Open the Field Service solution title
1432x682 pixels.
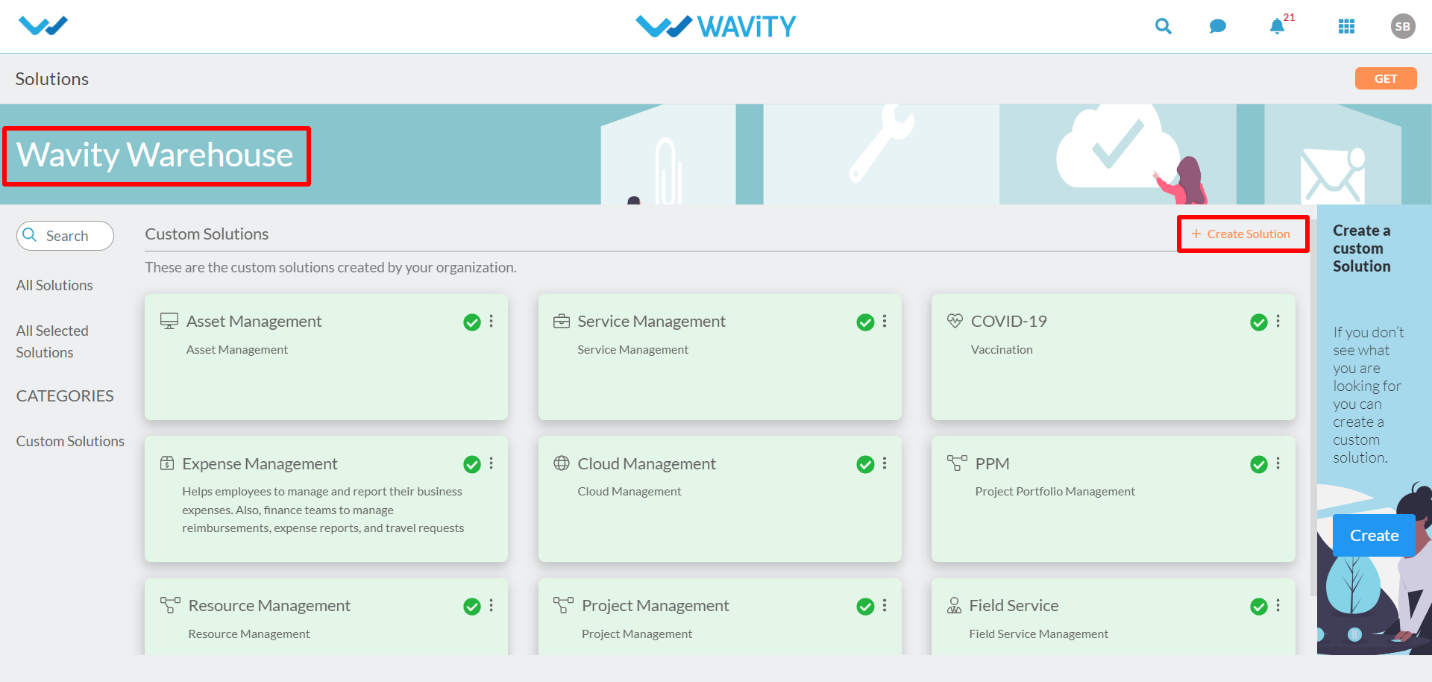(x=1014, y=605)
